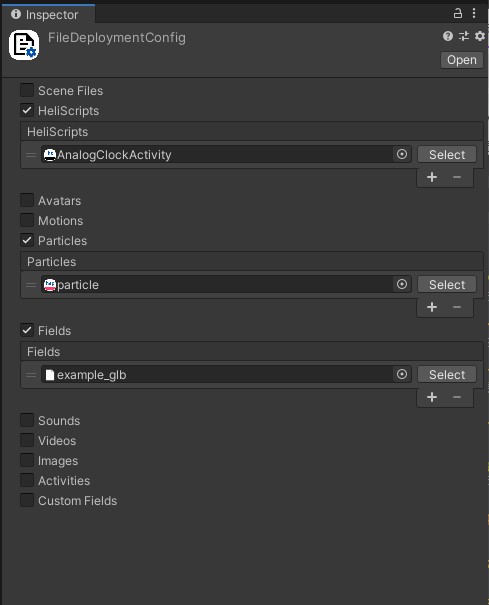Open the Inspector three-dot options menu
The height and width of the screenshot is (605, 489).
coord(474,14)
